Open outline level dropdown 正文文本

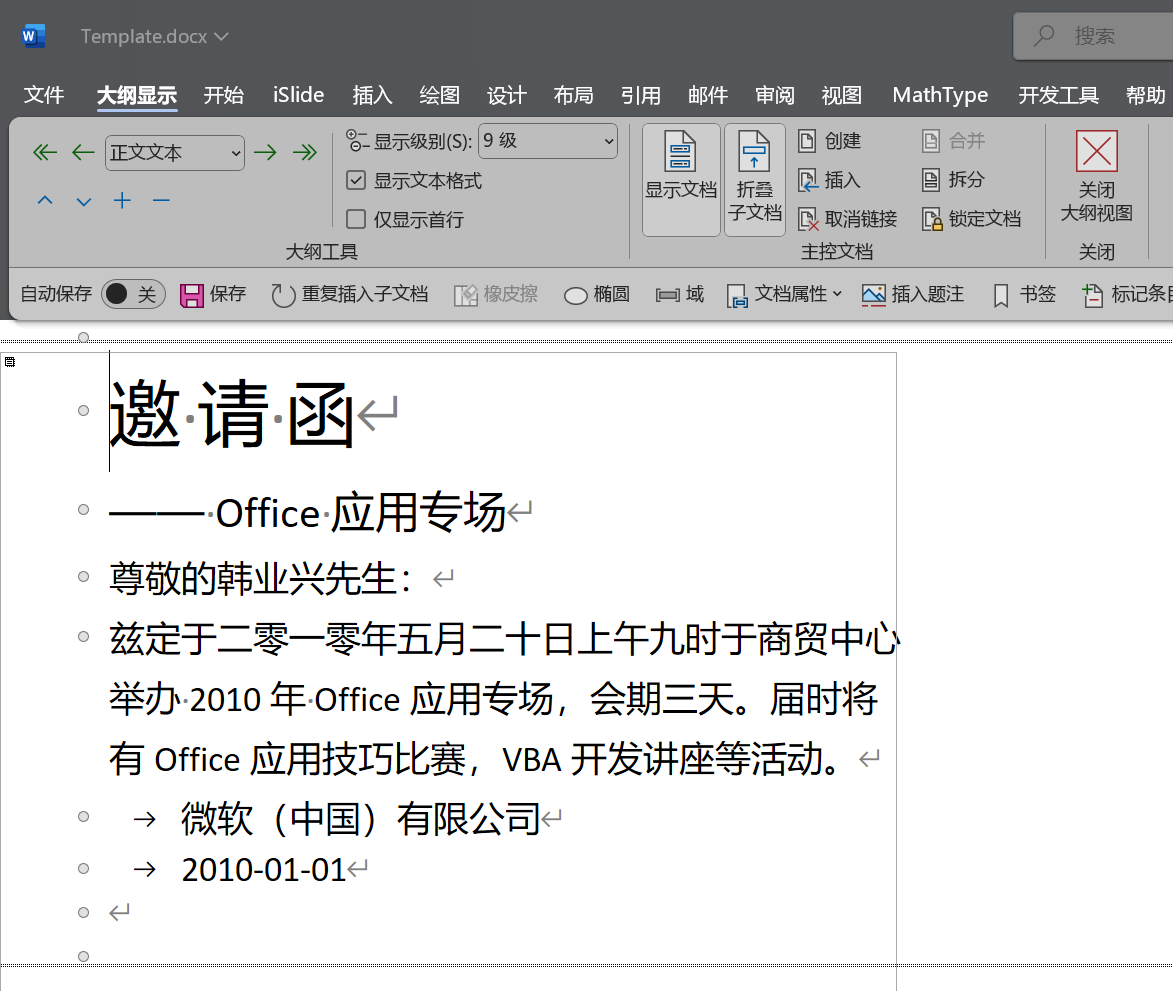(x=175, y=153)
